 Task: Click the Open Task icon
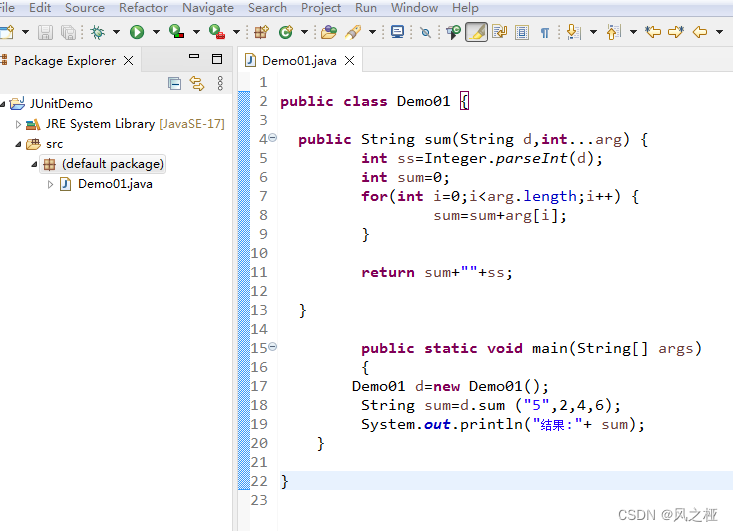coord(453,32)
